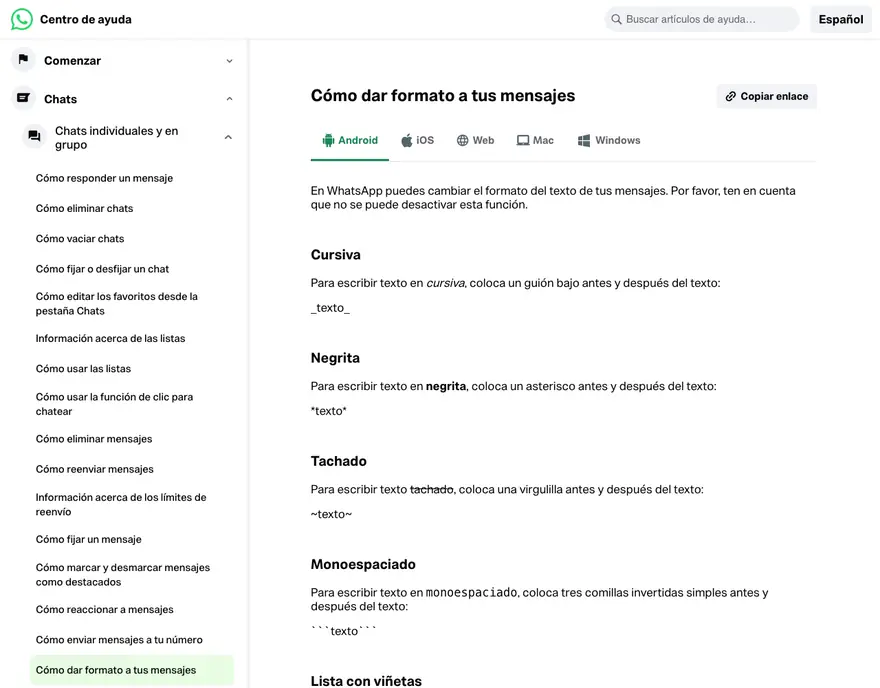Focus the Buscar artículos de ayuda field
This screenshot has height=688, width=880.
click(x=702, y=19)
